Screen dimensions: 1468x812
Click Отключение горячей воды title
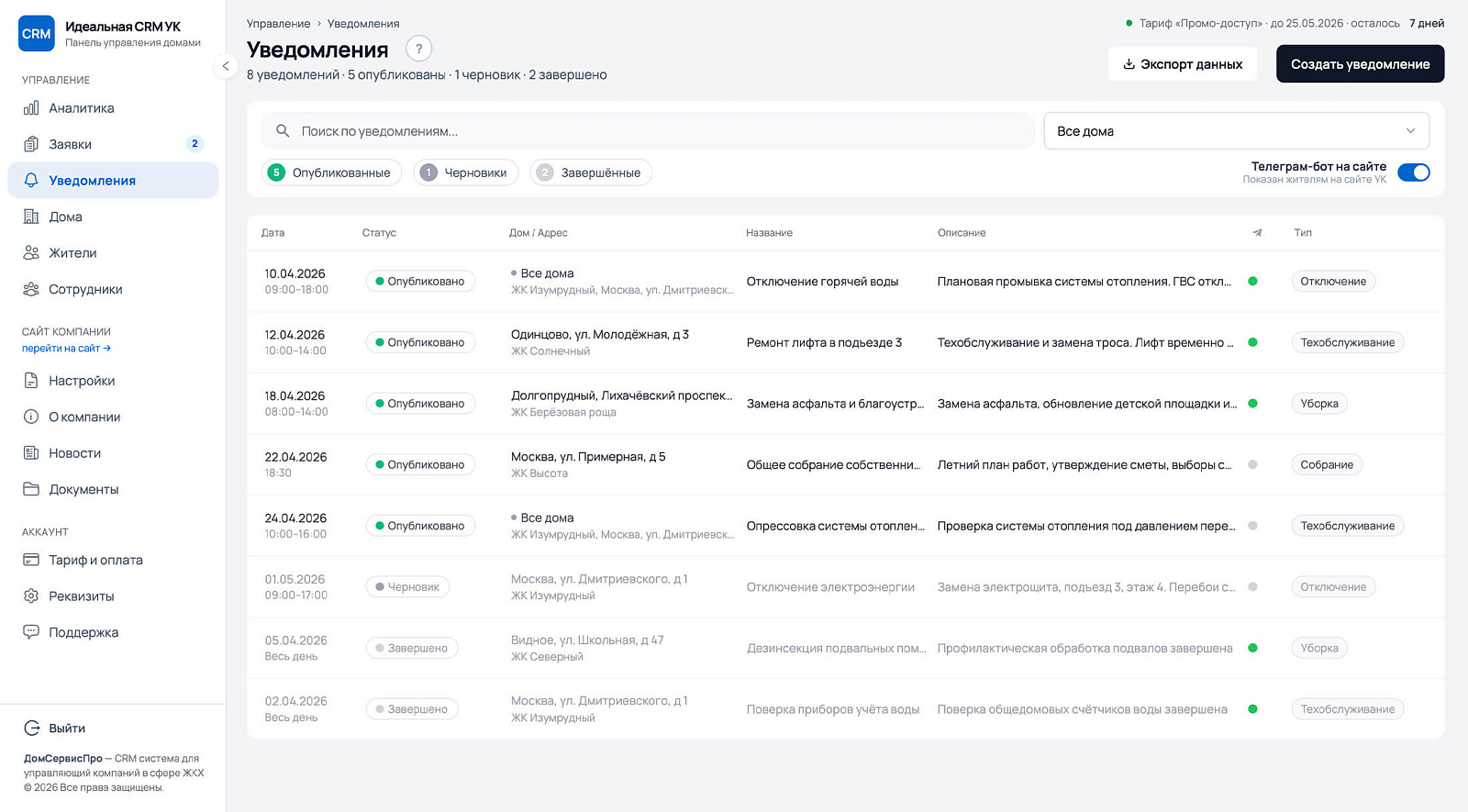coord(822,282)
